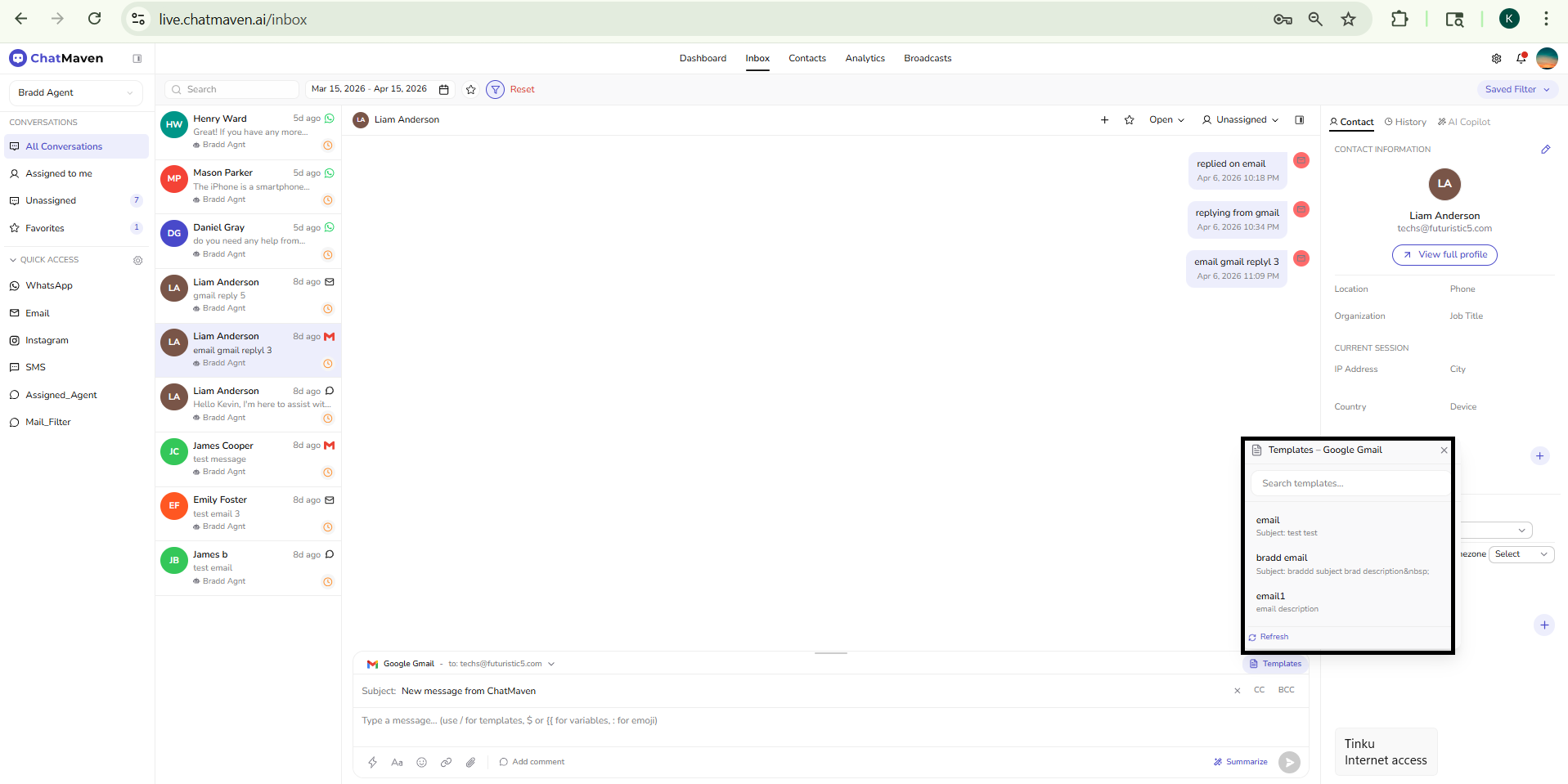Click the attachment paperclip icon
The height and width of the screenshot is (784, 1568).
470,762
